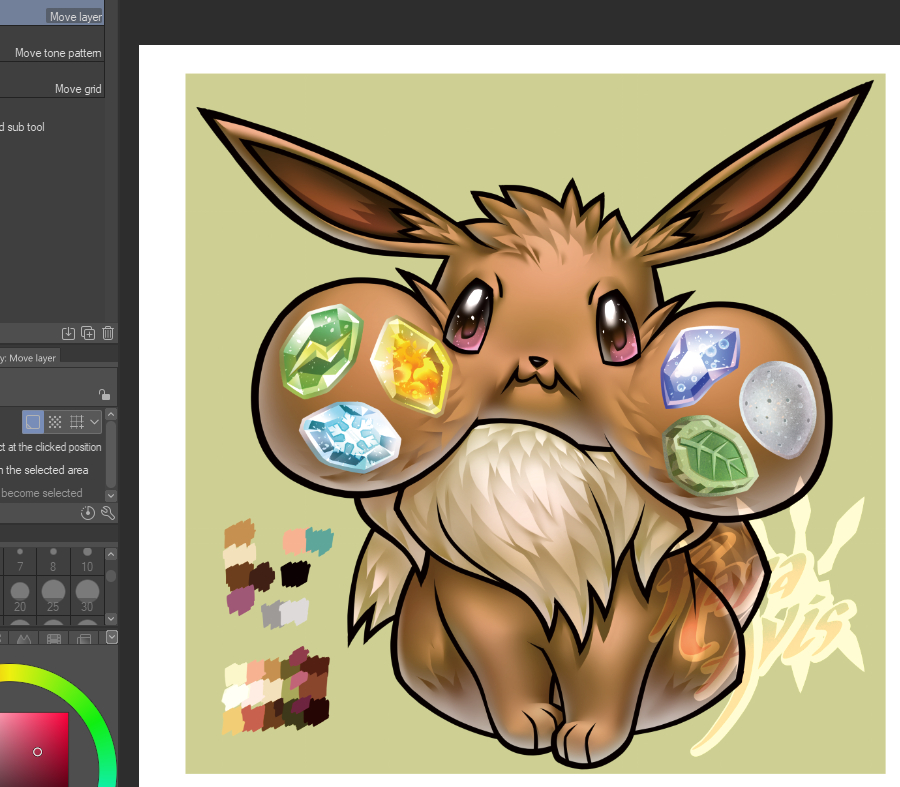Enable the dotted tone pattern move-target mode
The width and height of the screenshot is (900, 787).
point(55,422)
